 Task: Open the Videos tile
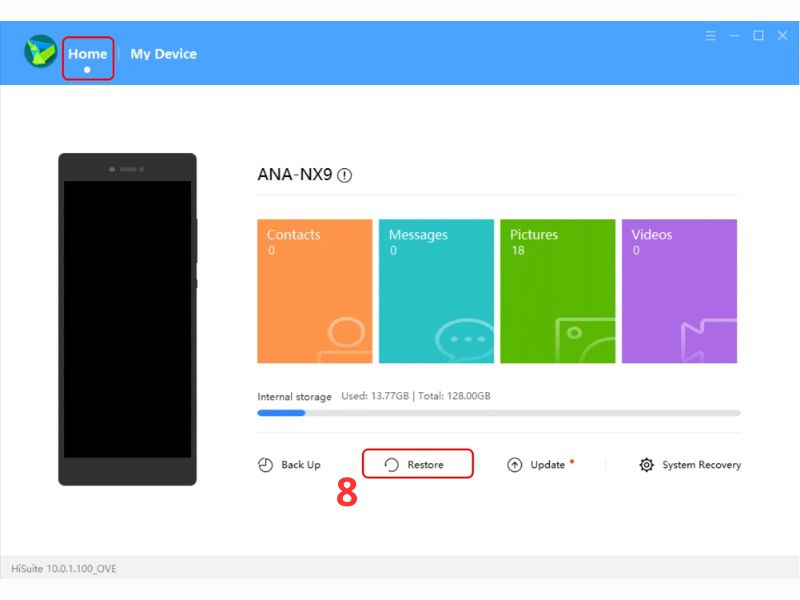pos(679,291)
